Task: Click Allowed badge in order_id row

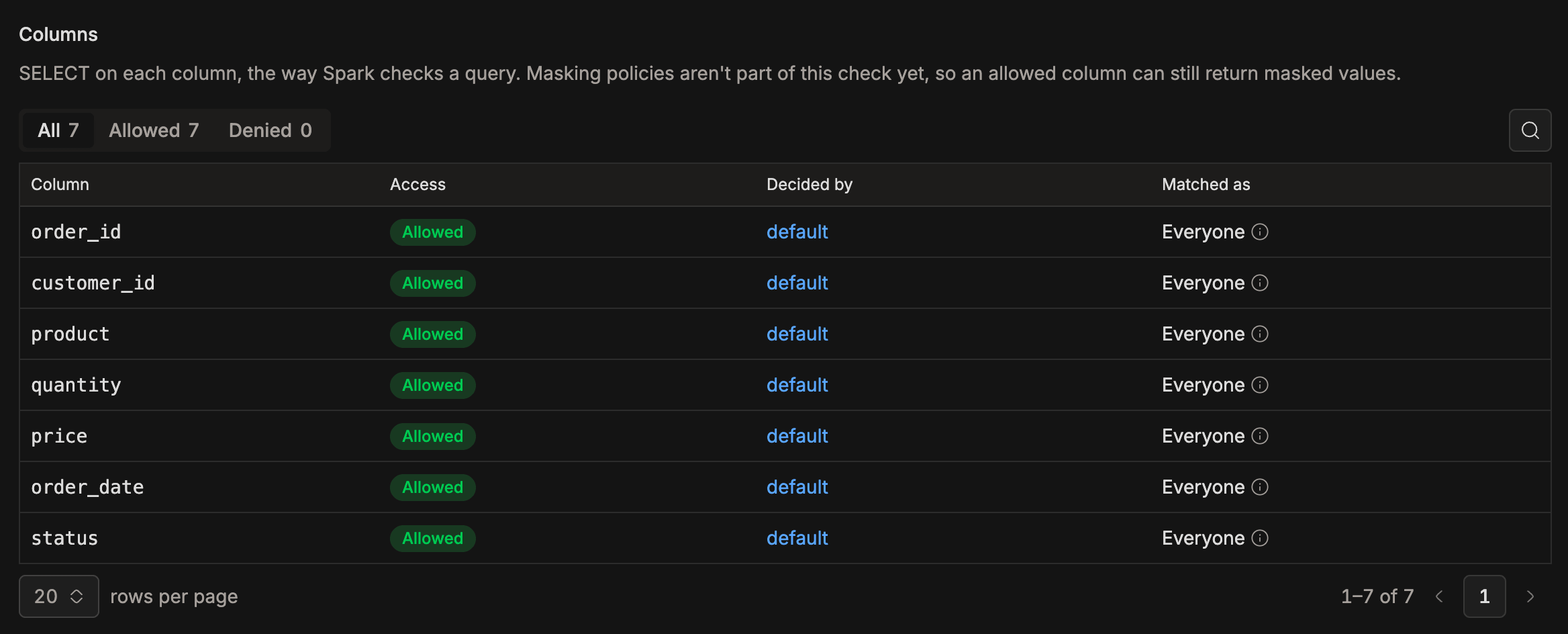Action: tap(432, 232)
